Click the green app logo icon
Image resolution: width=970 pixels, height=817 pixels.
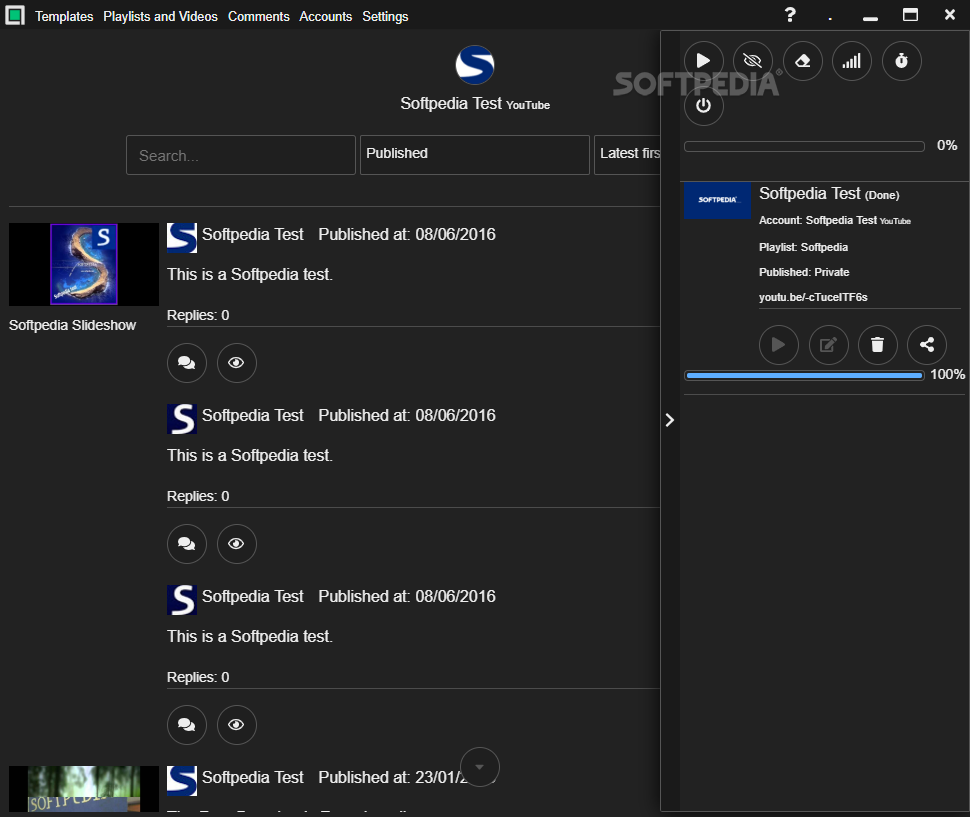tap(15, 15)
